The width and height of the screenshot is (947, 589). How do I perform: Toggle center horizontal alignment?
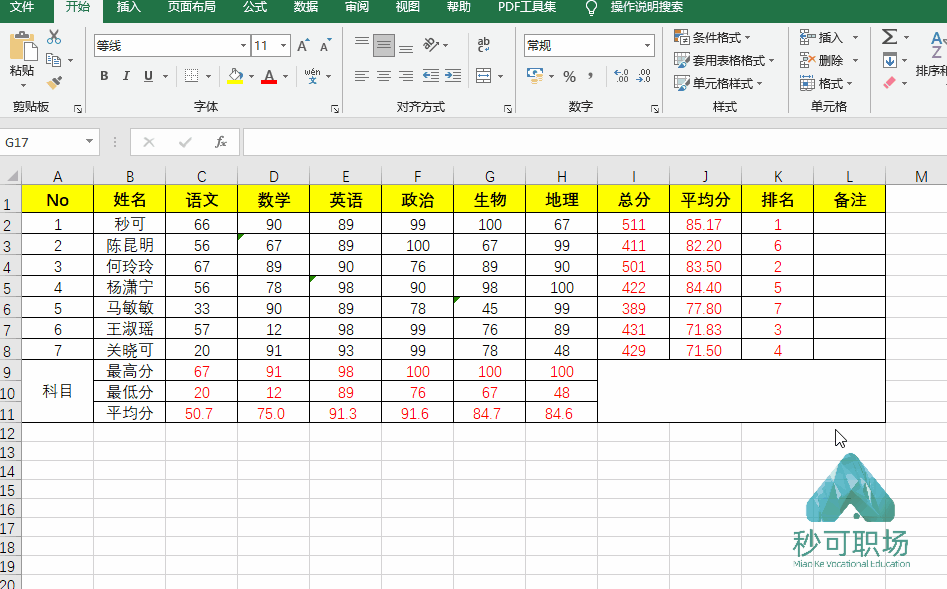[x=384, y=76]
